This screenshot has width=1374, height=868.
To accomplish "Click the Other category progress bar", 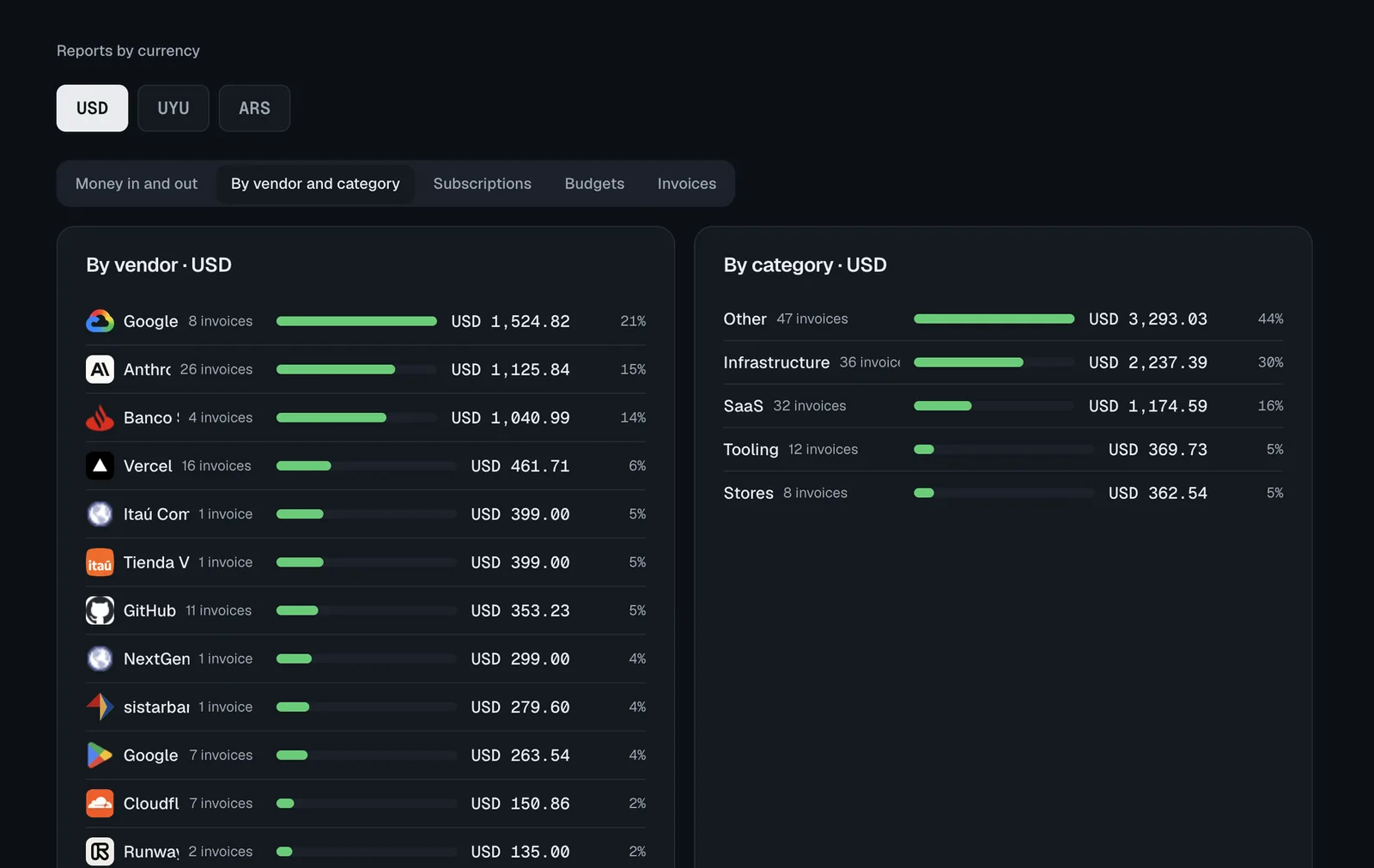I will pos(994,319).
